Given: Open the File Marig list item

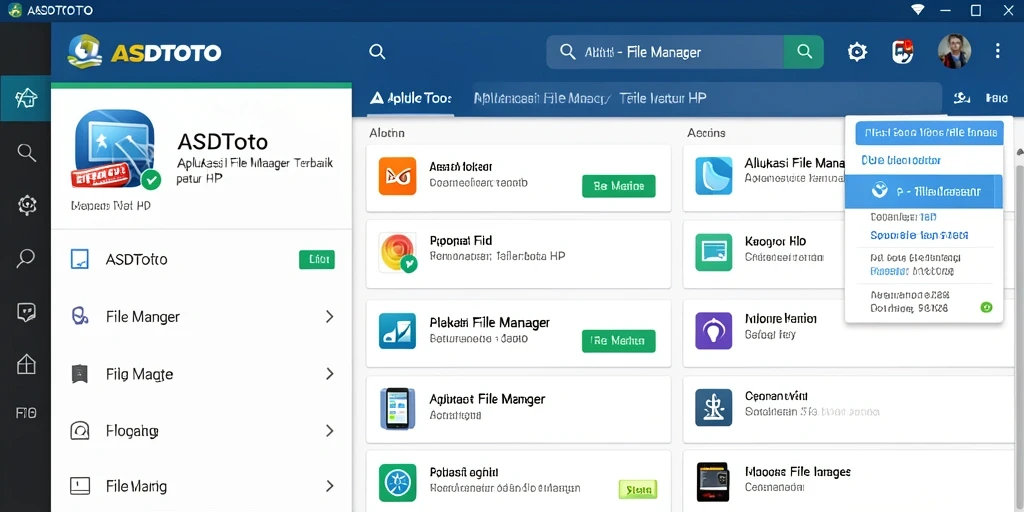Looking at the screenshot, I should pyautogui.click(x=201, y=486).
